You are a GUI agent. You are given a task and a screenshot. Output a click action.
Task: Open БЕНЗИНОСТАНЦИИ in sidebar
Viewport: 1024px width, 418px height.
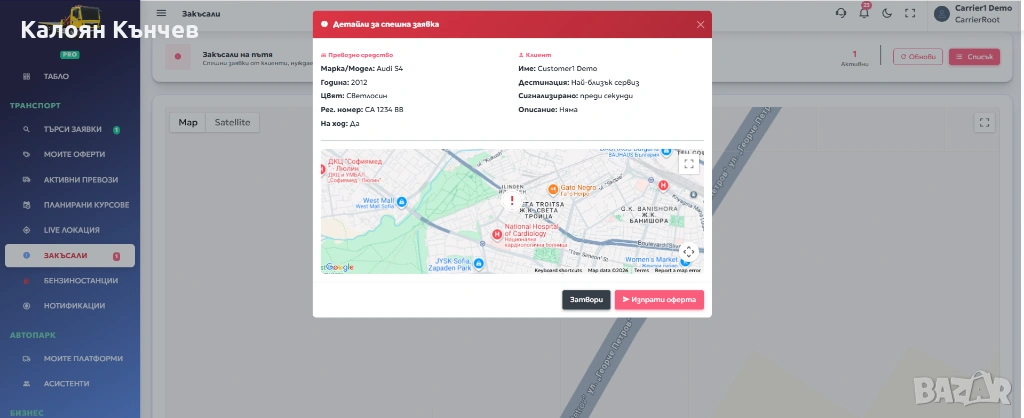click(x=70, y=280)
